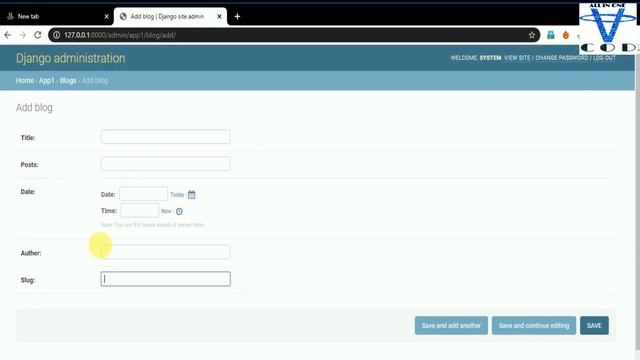Go to App1 breadcrumb link
Image resolution: width=640 pixels, height=360 pixels.
[x=47, y=80]
